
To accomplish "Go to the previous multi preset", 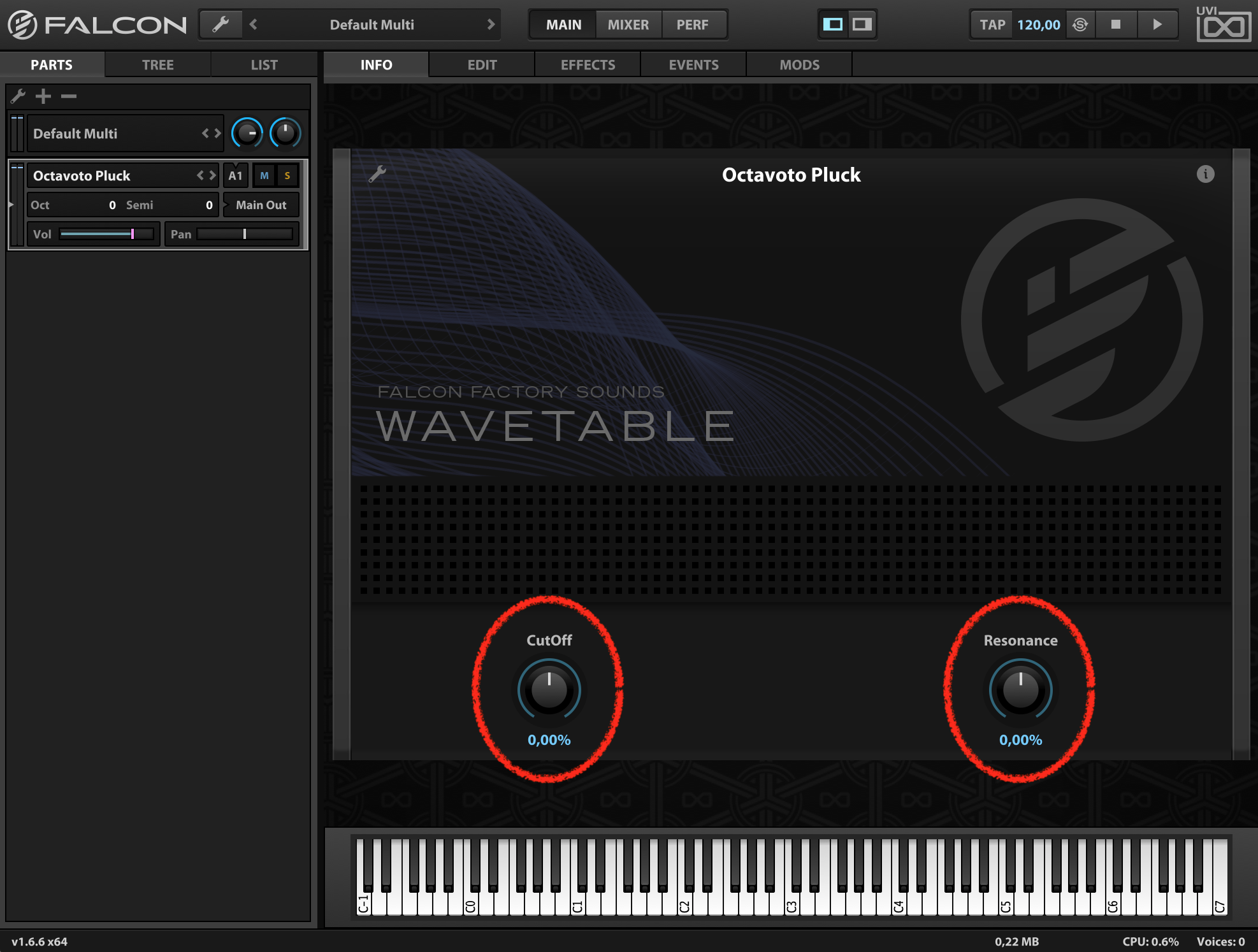I will tap(254, 25).
